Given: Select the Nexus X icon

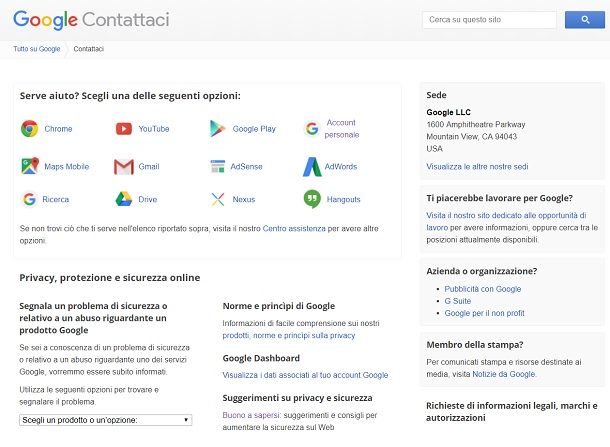Looking at the screenshot, I should (x=217, y=199).
